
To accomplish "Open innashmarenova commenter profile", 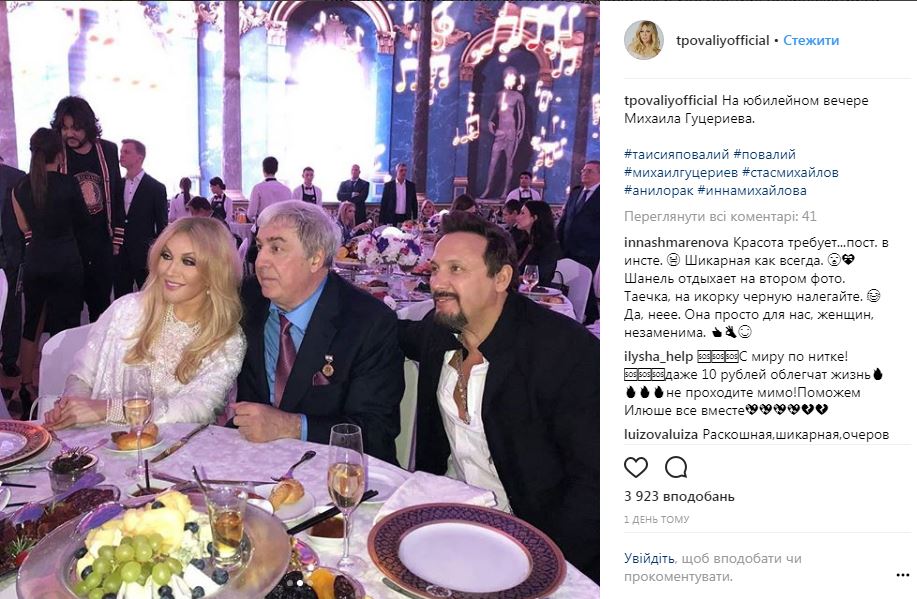I will pos(676,242).
